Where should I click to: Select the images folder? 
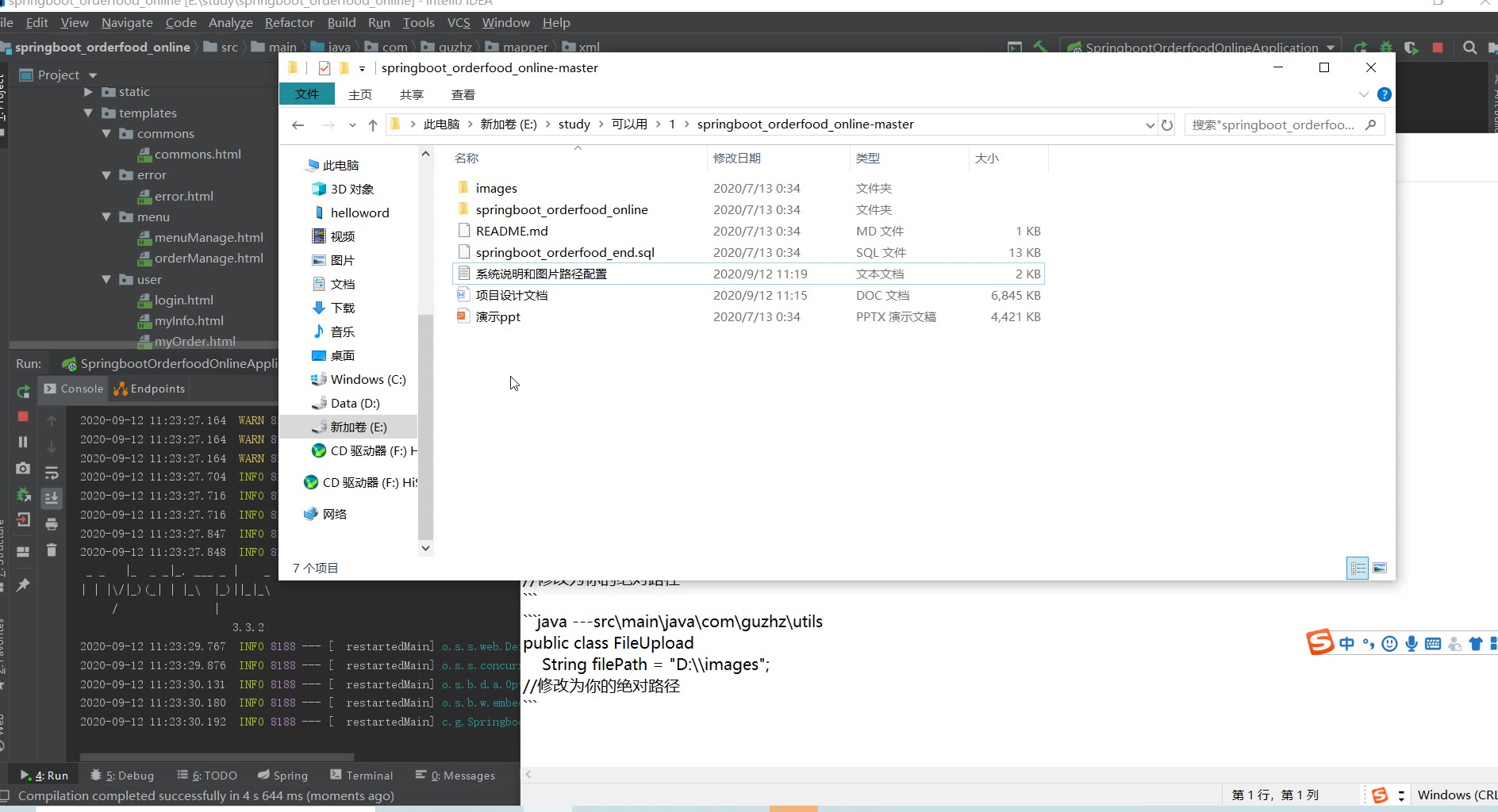tap(497, 188)
